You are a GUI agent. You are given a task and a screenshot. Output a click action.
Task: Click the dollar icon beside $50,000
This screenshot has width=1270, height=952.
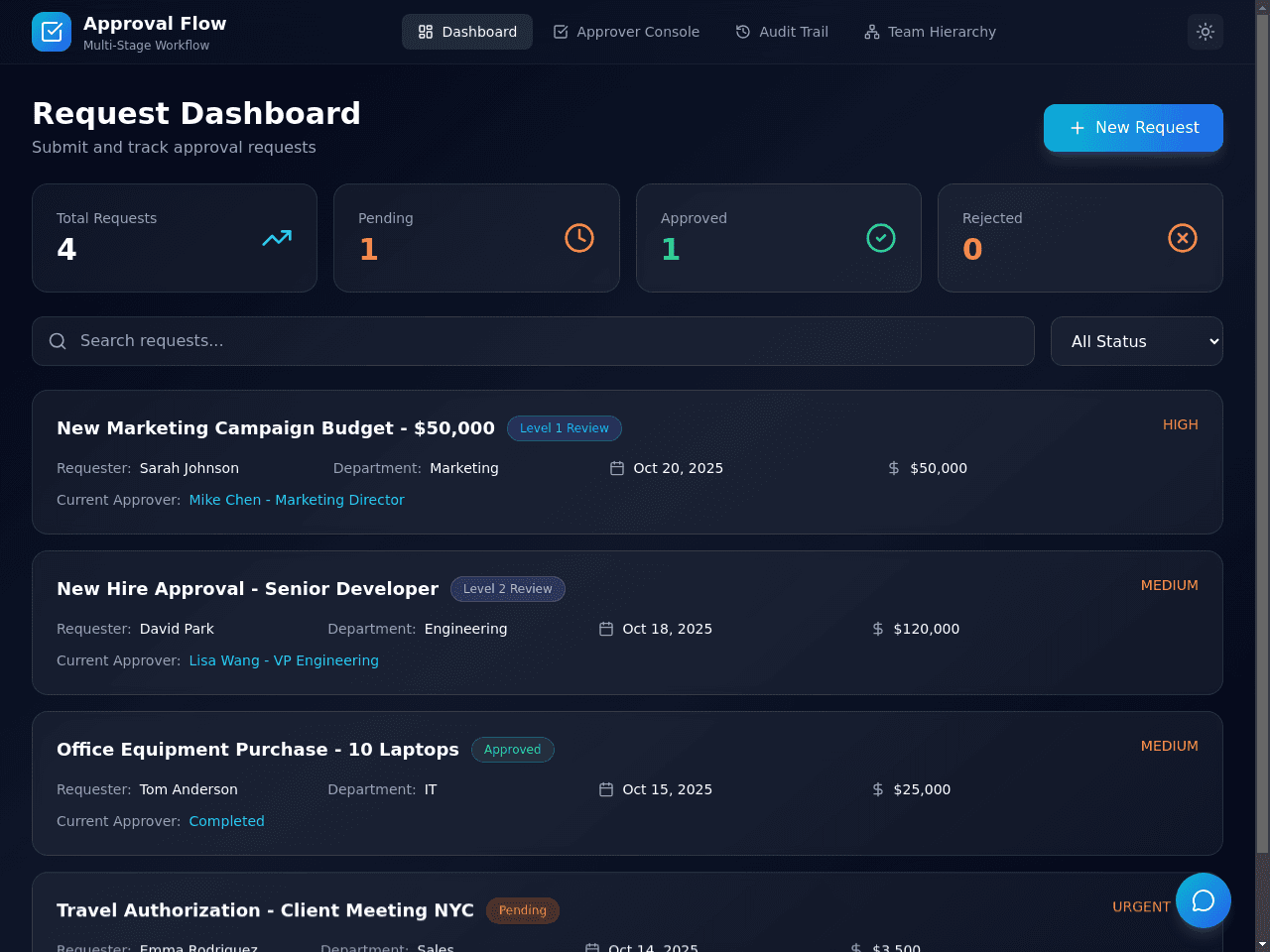(894, 468)
